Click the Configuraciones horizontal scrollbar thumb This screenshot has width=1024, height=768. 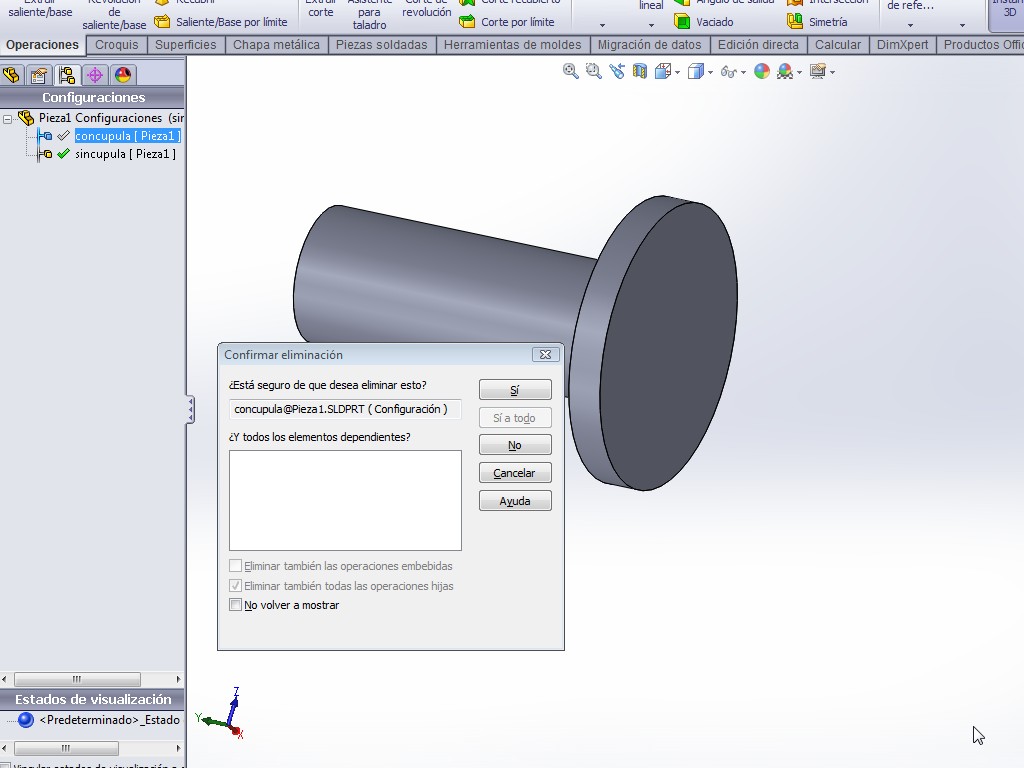pos(77,679)
